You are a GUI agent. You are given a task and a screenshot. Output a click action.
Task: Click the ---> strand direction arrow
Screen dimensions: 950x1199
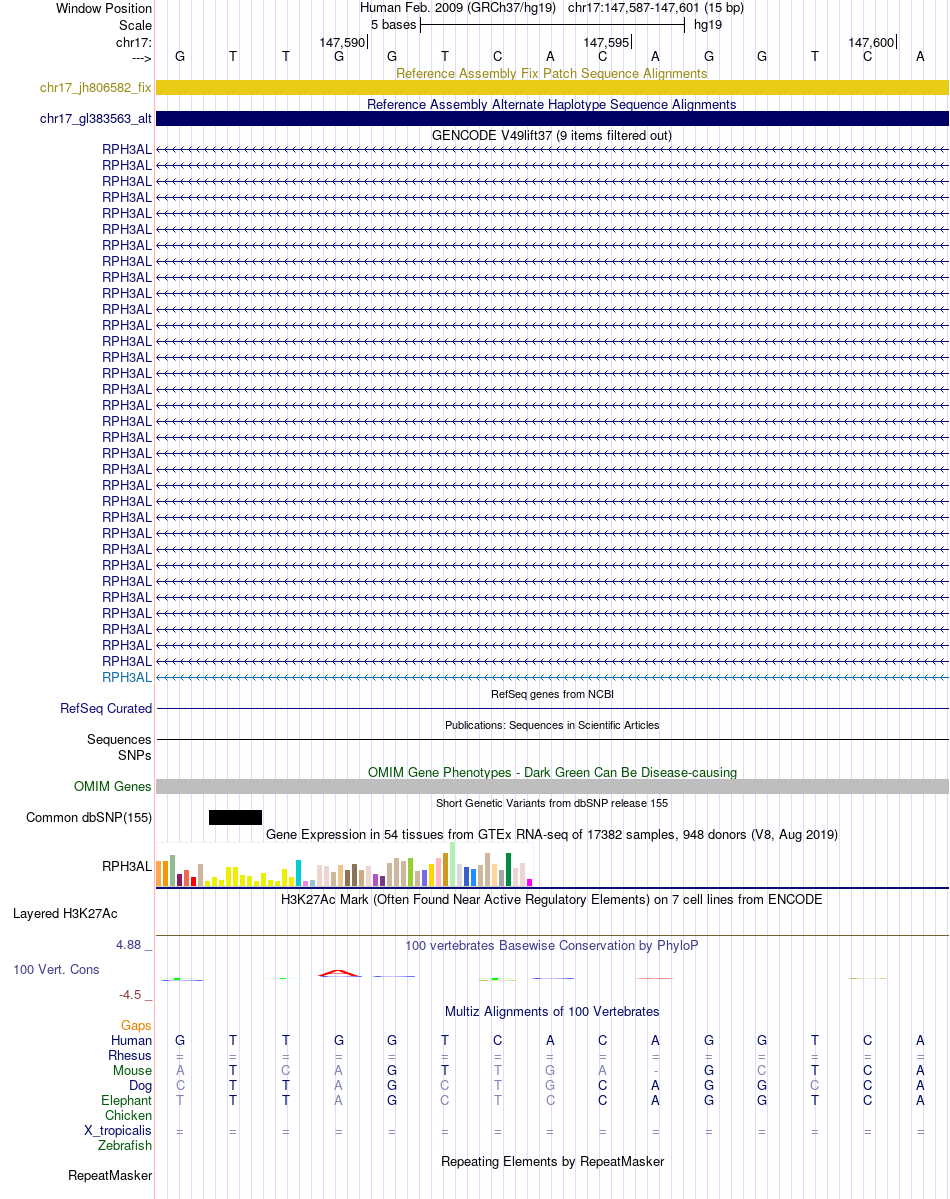coord(142,58)
